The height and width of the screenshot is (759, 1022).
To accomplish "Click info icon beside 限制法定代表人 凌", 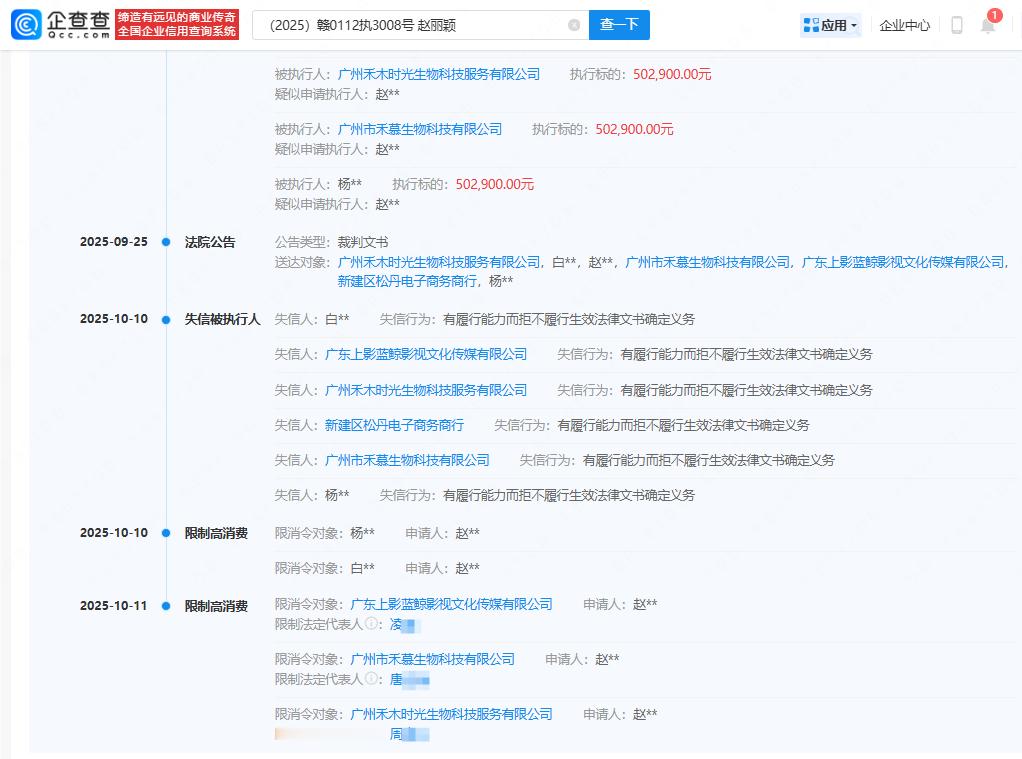I will [371, 623].
